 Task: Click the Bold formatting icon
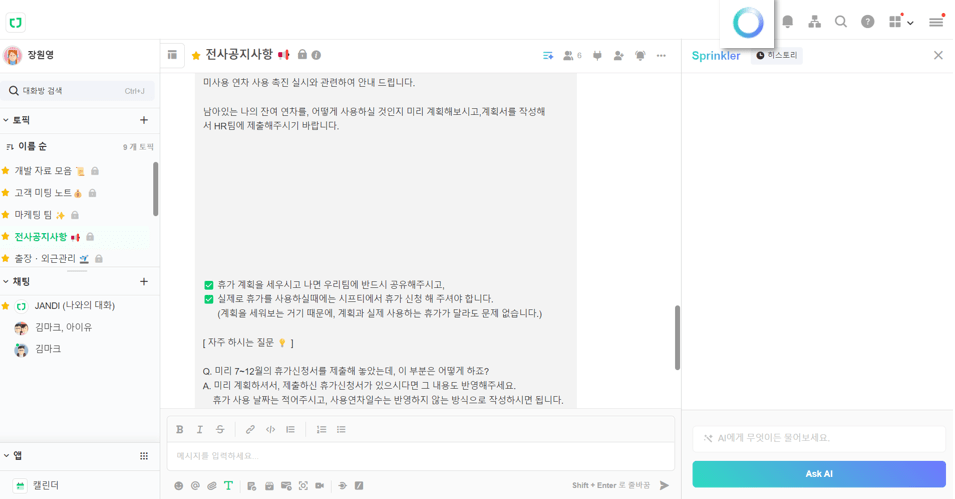[x=180, y=430]
